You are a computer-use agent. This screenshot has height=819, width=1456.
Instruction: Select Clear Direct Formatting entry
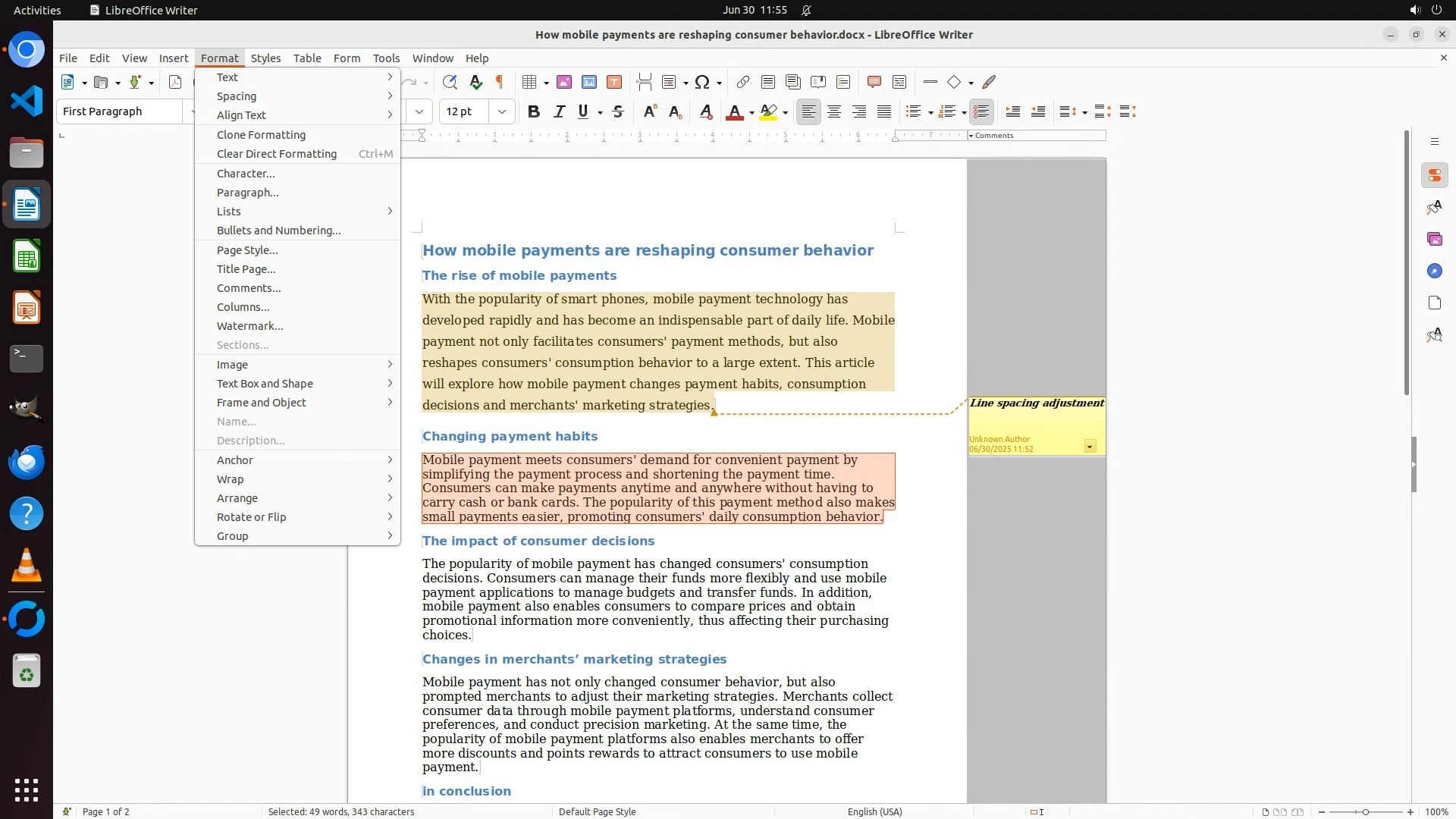(277, 154)
